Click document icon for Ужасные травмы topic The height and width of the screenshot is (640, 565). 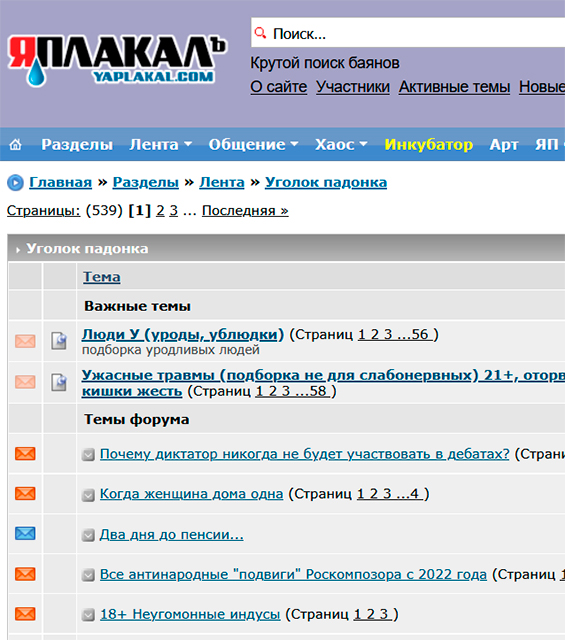59,382
